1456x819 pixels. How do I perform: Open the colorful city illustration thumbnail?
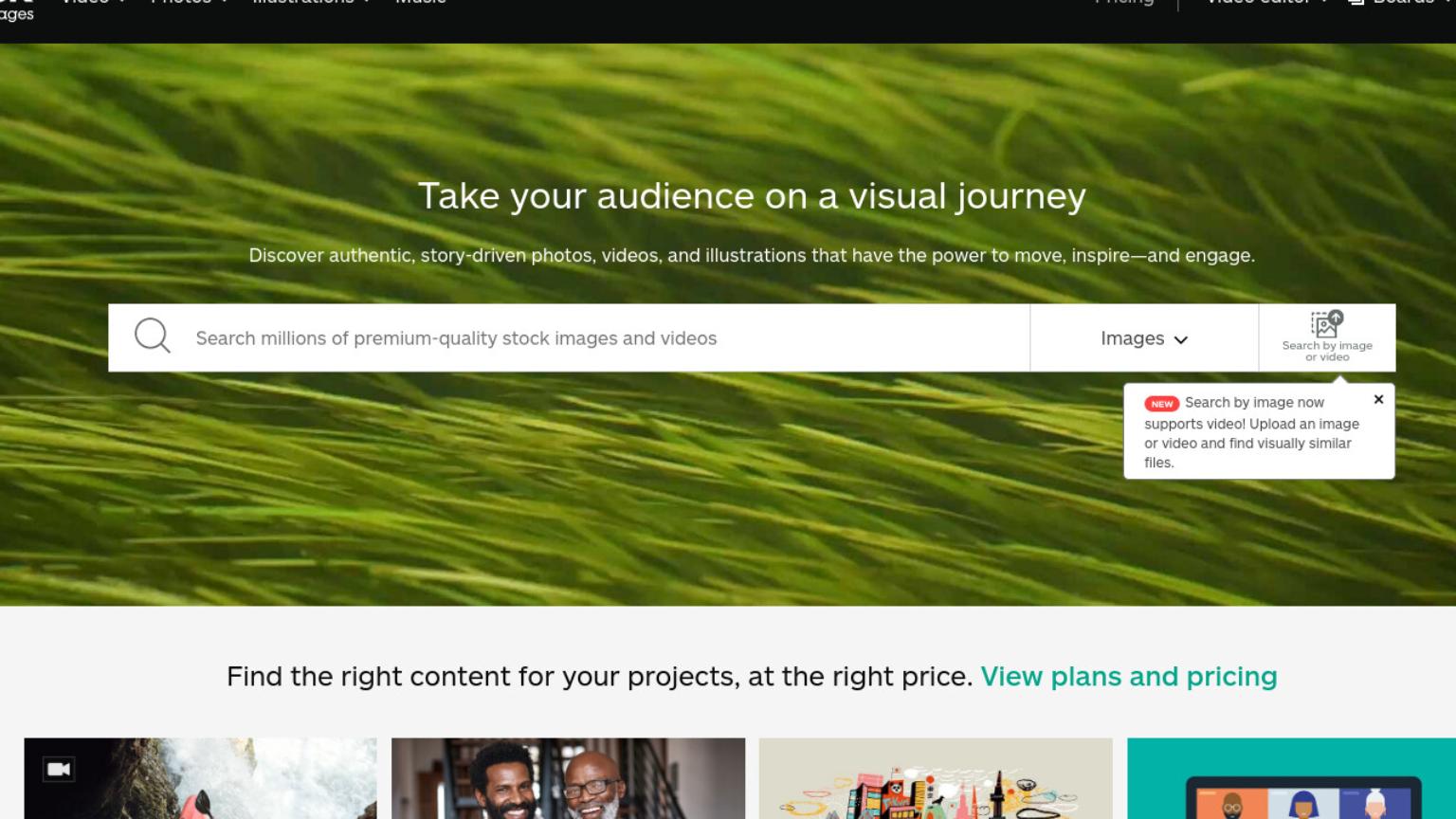(936, 778)
